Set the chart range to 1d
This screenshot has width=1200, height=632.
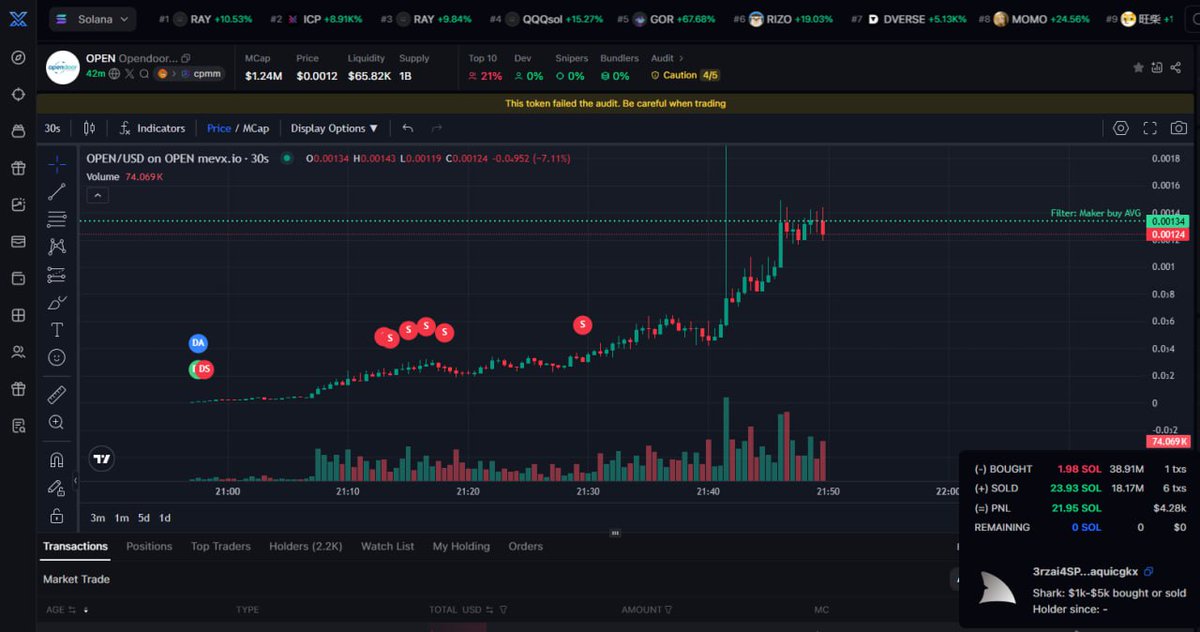coord(165,518)
